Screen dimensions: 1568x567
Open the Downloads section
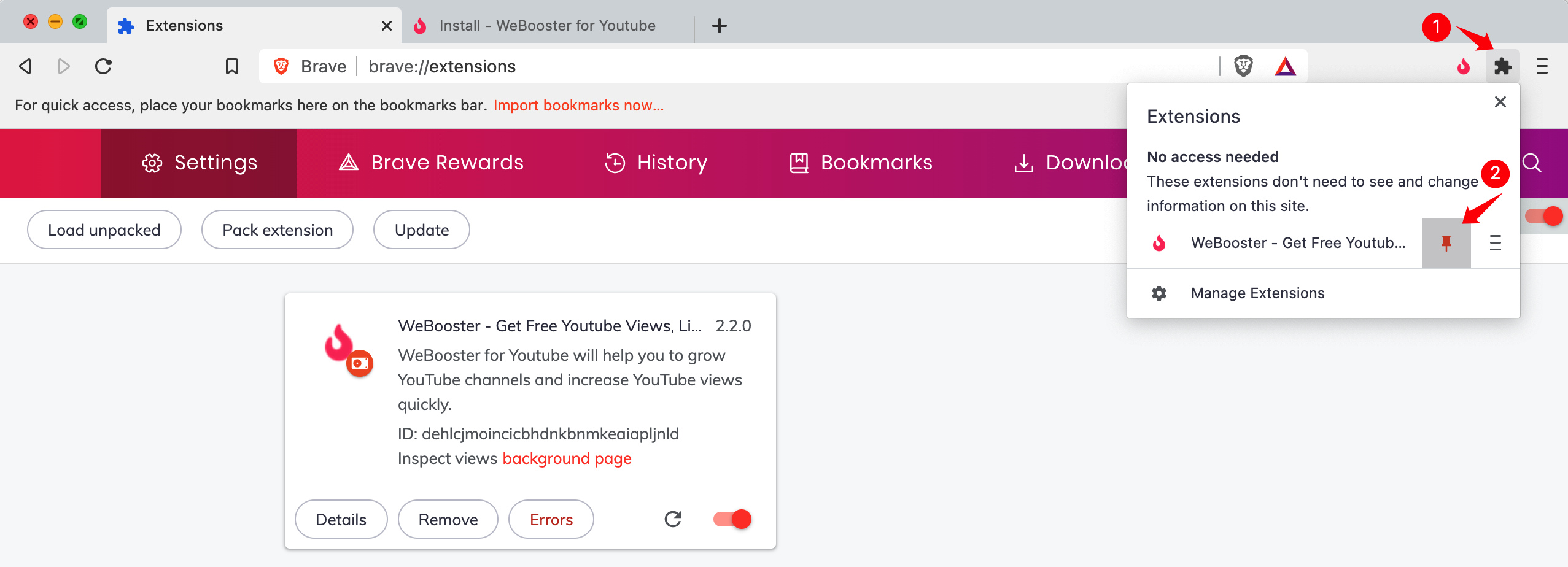click(1069, 163)
